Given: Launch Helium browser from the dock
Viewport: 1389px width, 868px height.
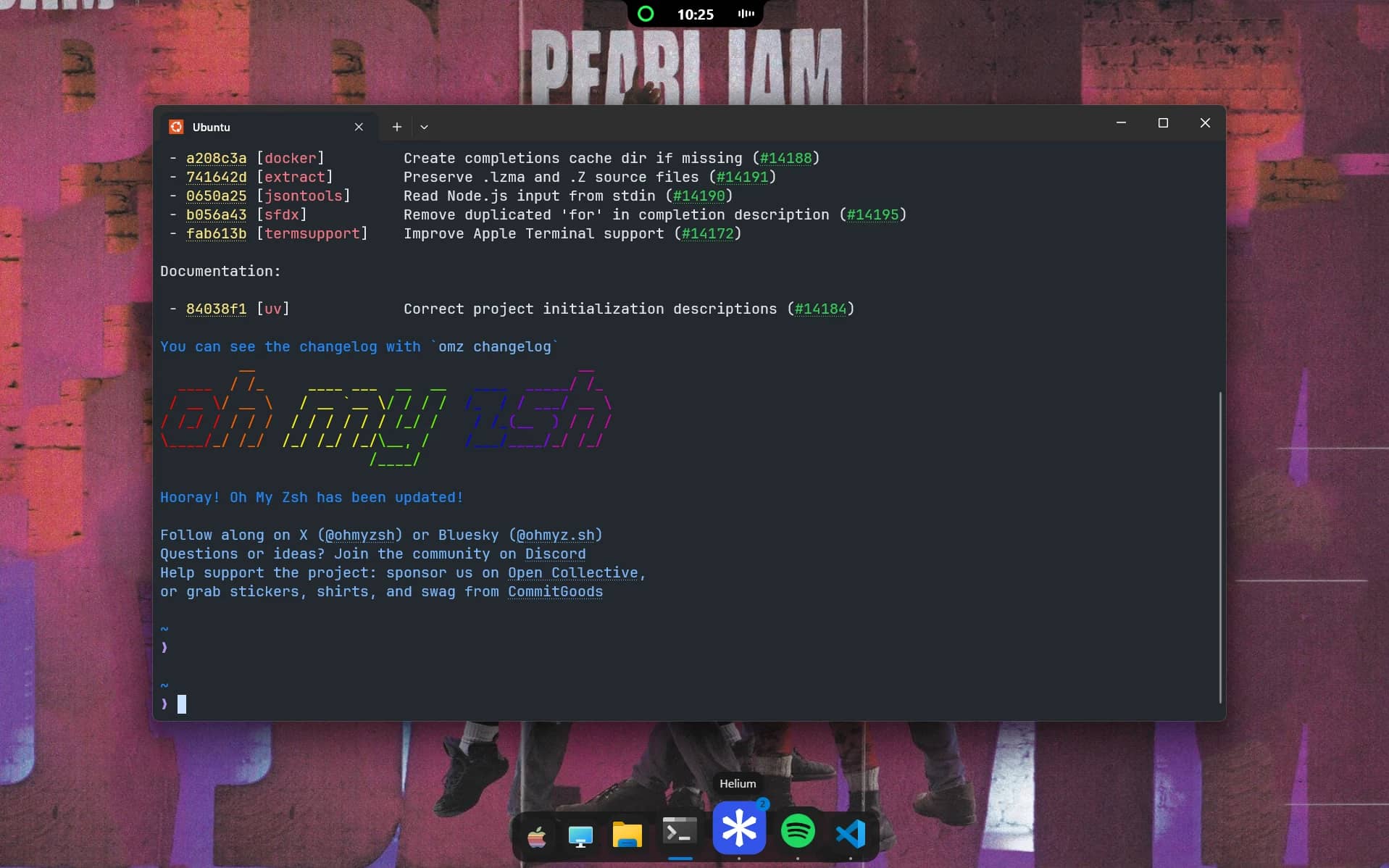Looking at the screenshot, I should point(739,828).
